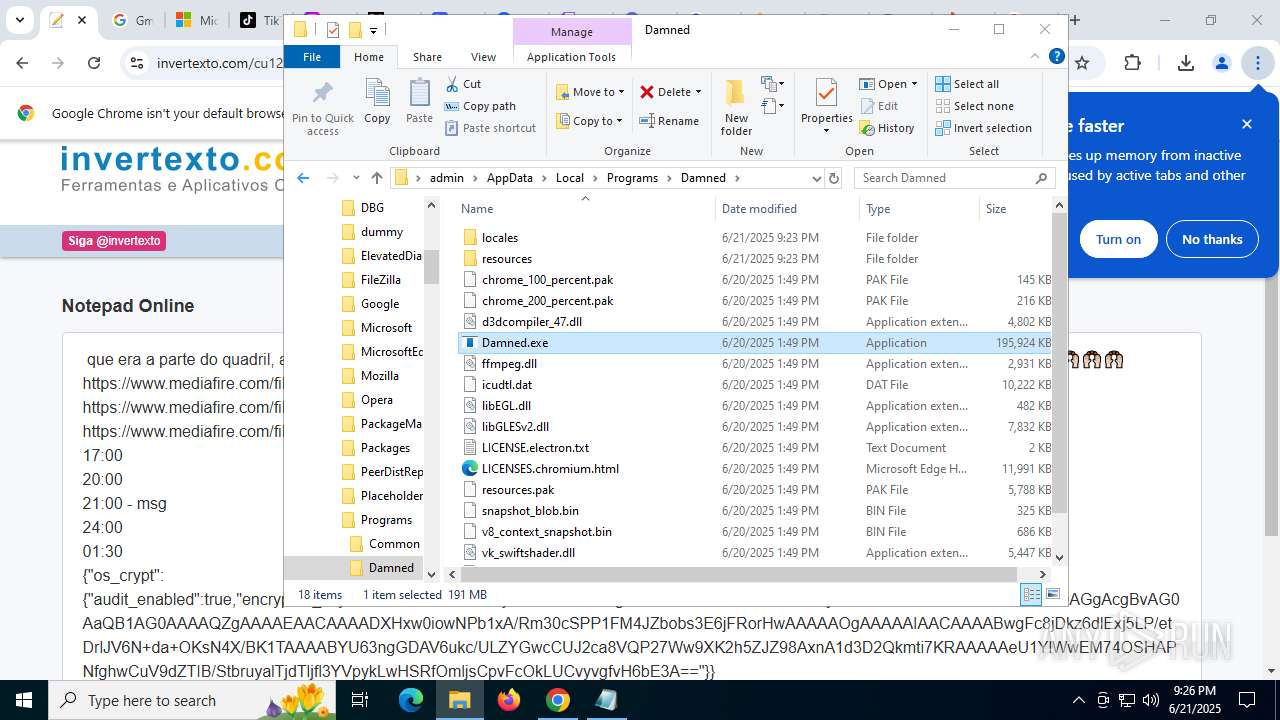
Task: Click Copy path command
Action: point(480,106)
